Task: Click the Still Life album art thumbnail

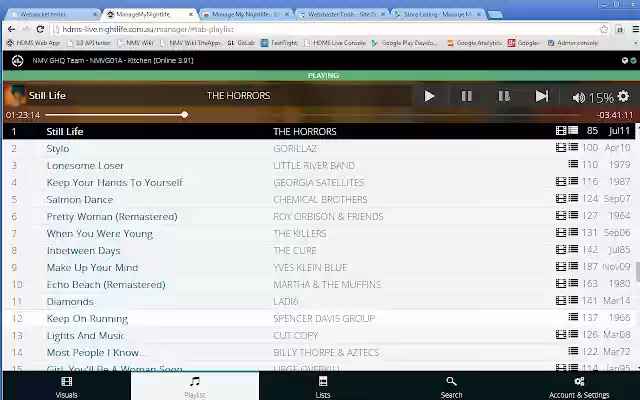Action: [15, 96]
